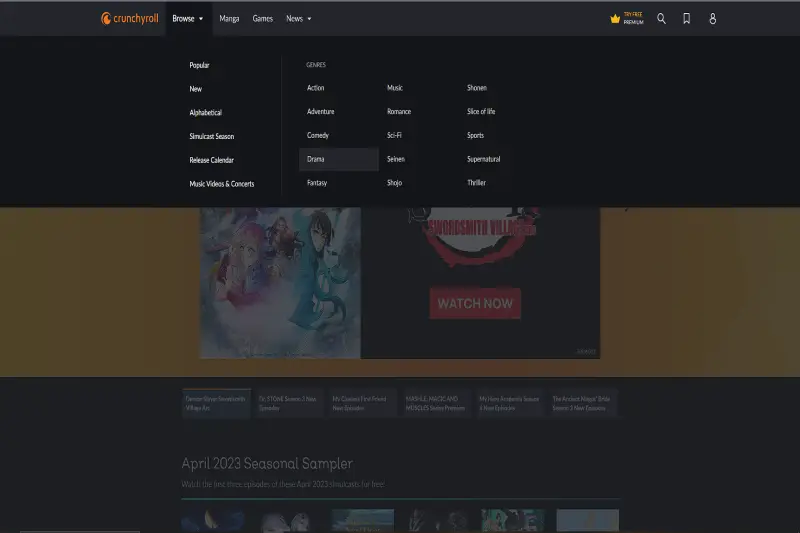Screen dimensions: 800x533
Task: Collapse the Browse dropdown menu
Action: [x=188, y=19]
